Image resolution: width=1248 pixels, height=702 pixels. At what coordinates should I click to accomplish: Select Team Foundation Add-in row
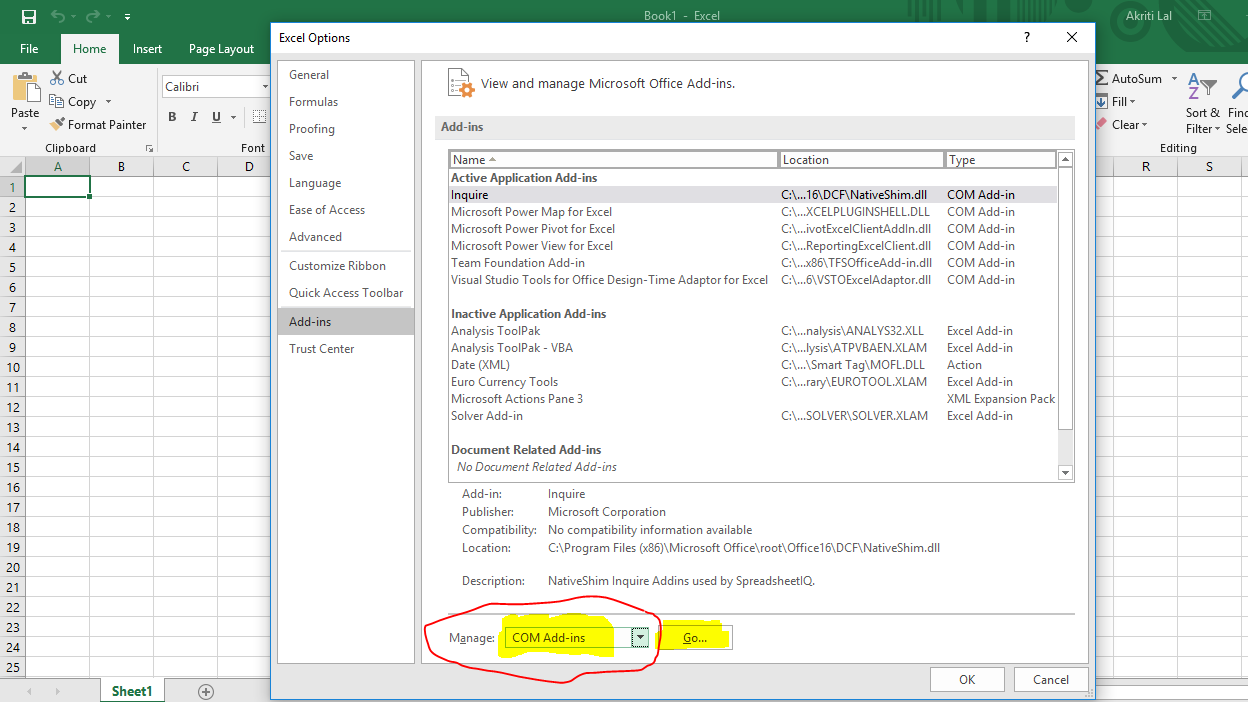(753, 263)
